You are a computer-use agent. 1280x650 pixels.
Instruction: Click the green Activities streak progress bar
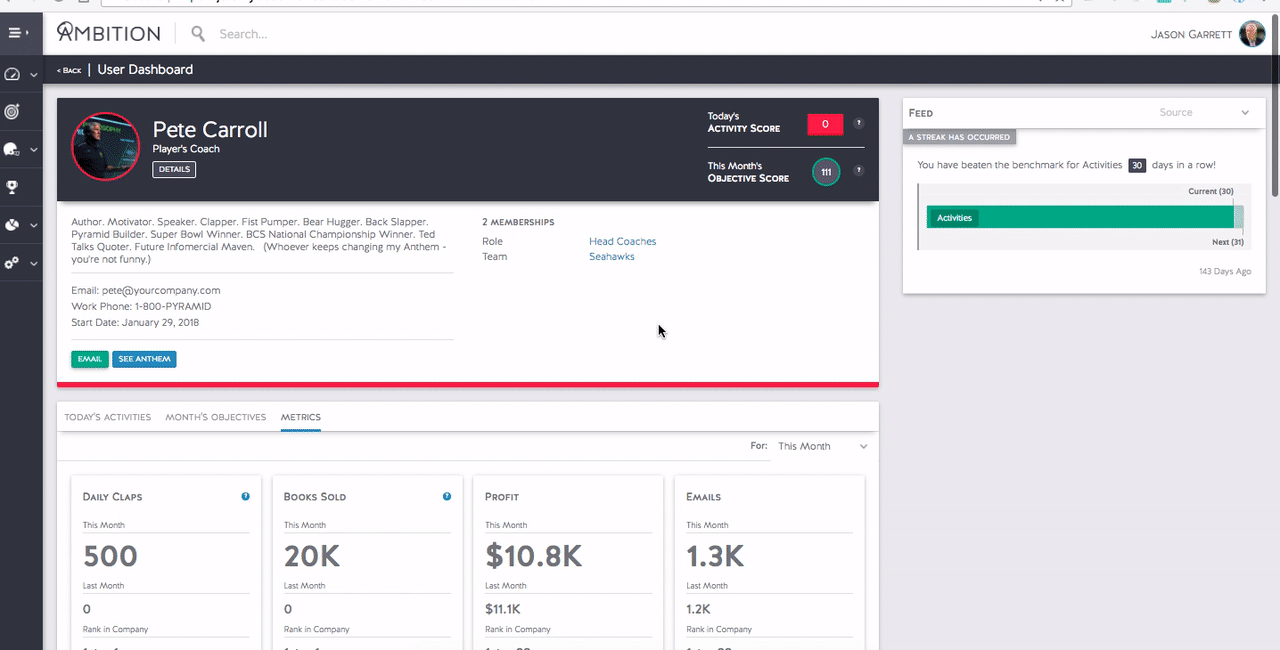pos(1080,217)
